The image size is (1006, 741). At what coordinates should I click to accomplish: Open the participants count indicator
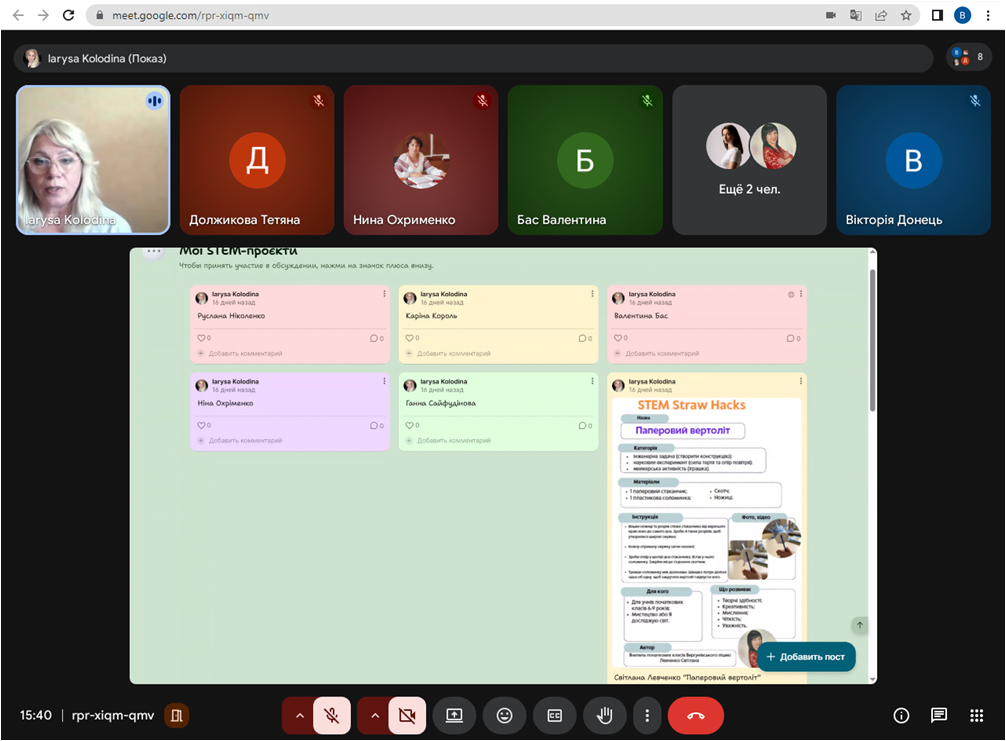coord(969,58)
